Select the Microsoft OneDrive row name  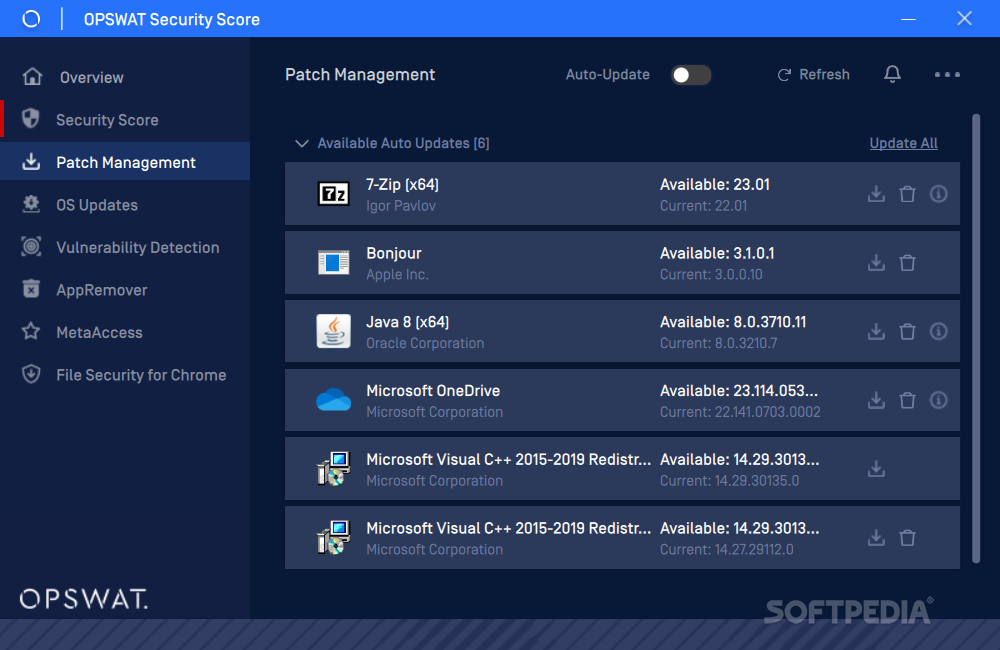433,390
